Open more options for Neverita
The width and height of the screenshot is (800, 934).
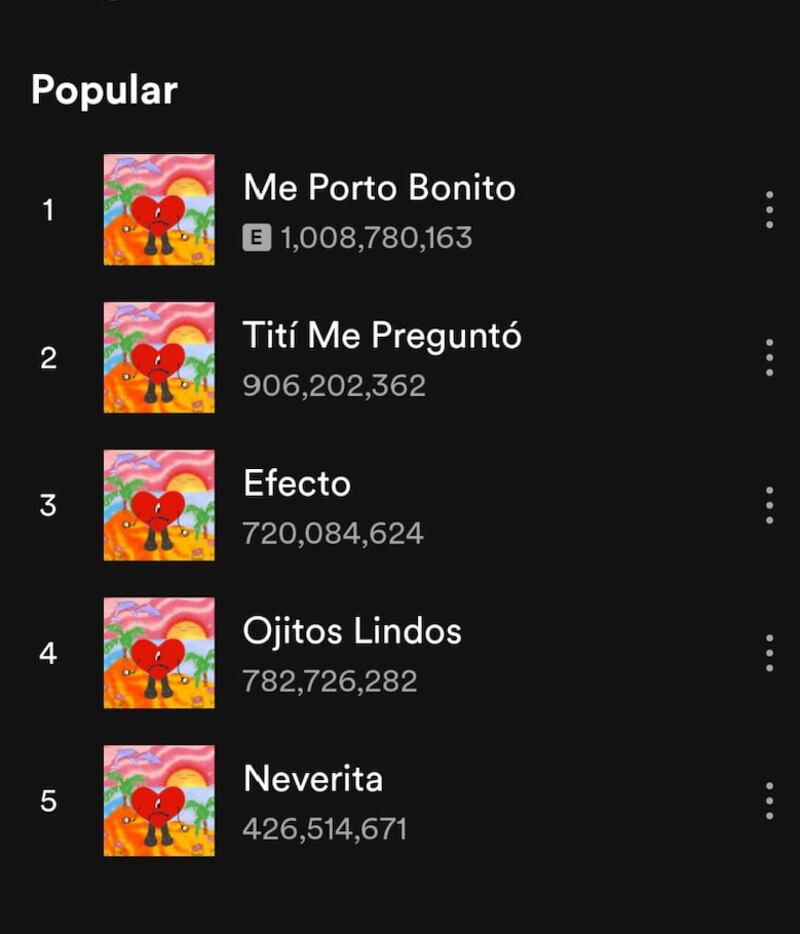coord(769,801)
